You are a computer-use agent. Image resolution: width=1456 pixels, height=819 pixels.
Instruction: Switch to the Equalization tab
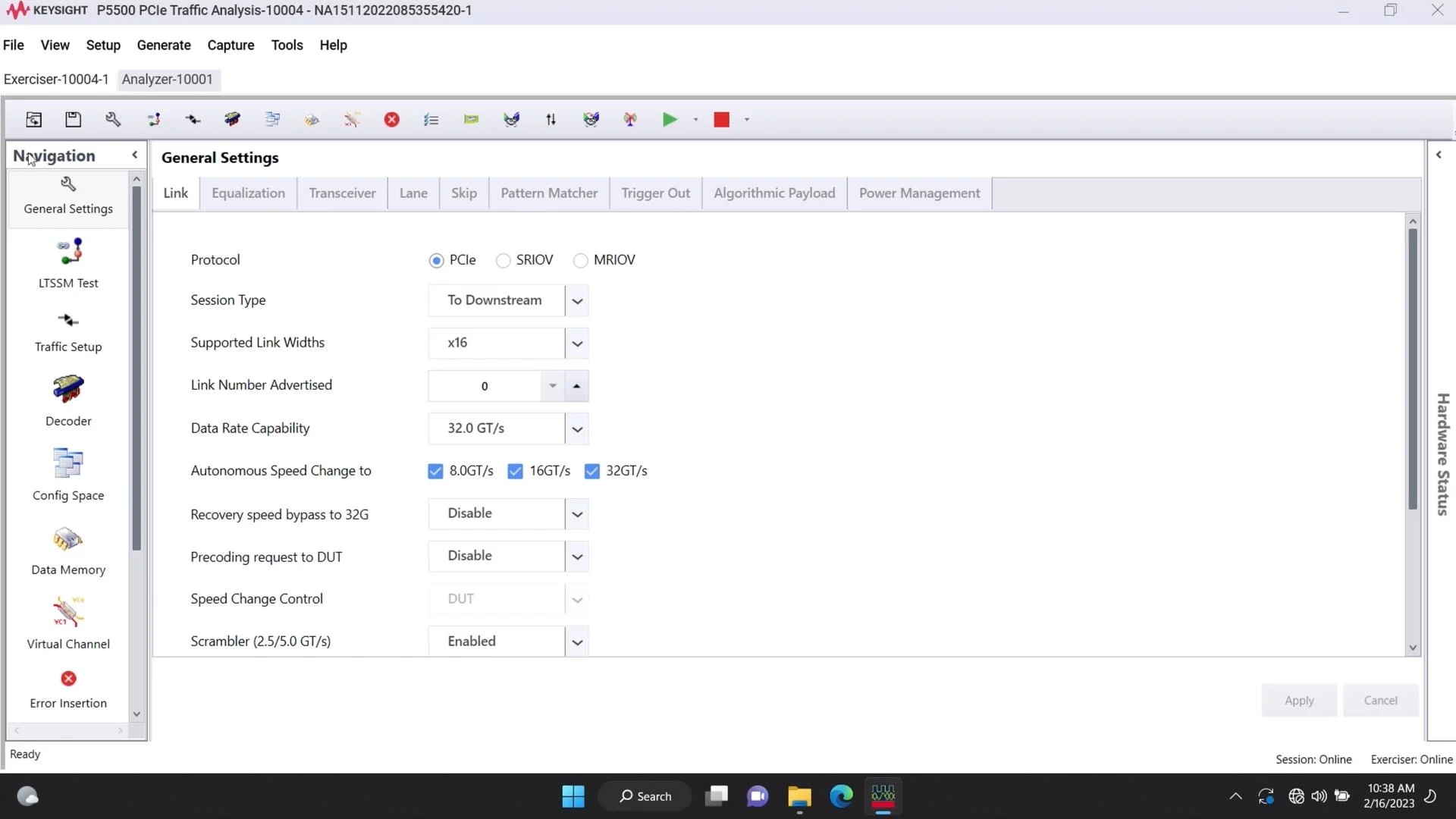[248, 193]
